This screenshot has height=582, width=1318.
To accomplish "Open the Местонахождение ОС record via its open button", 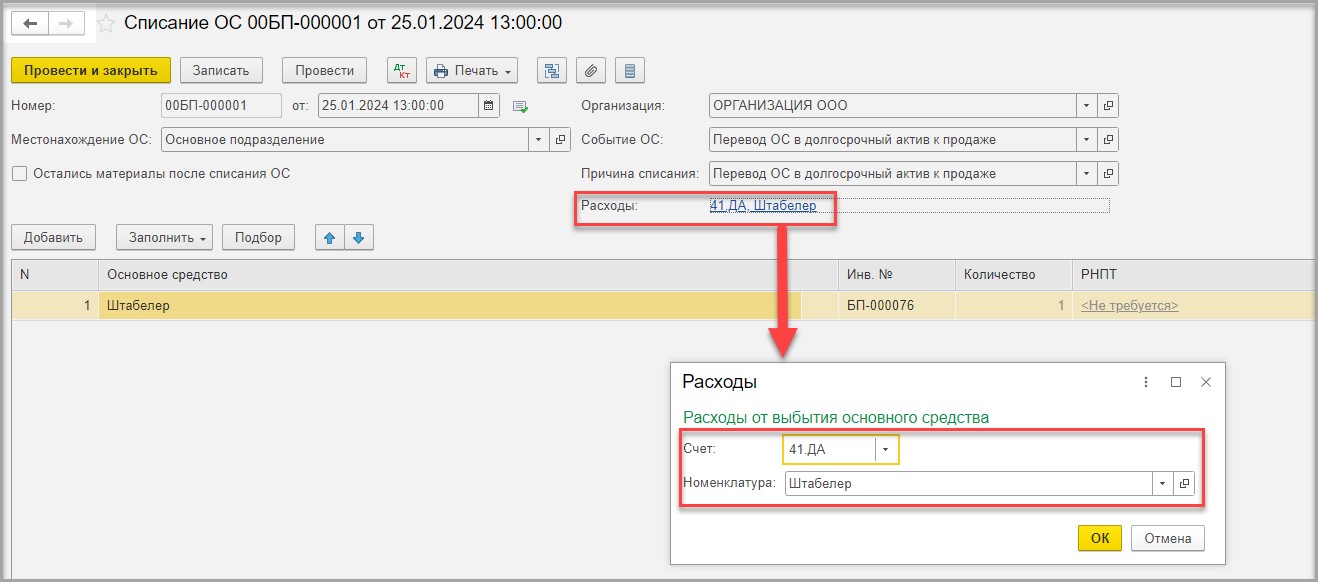I will [x=561, y=140].
